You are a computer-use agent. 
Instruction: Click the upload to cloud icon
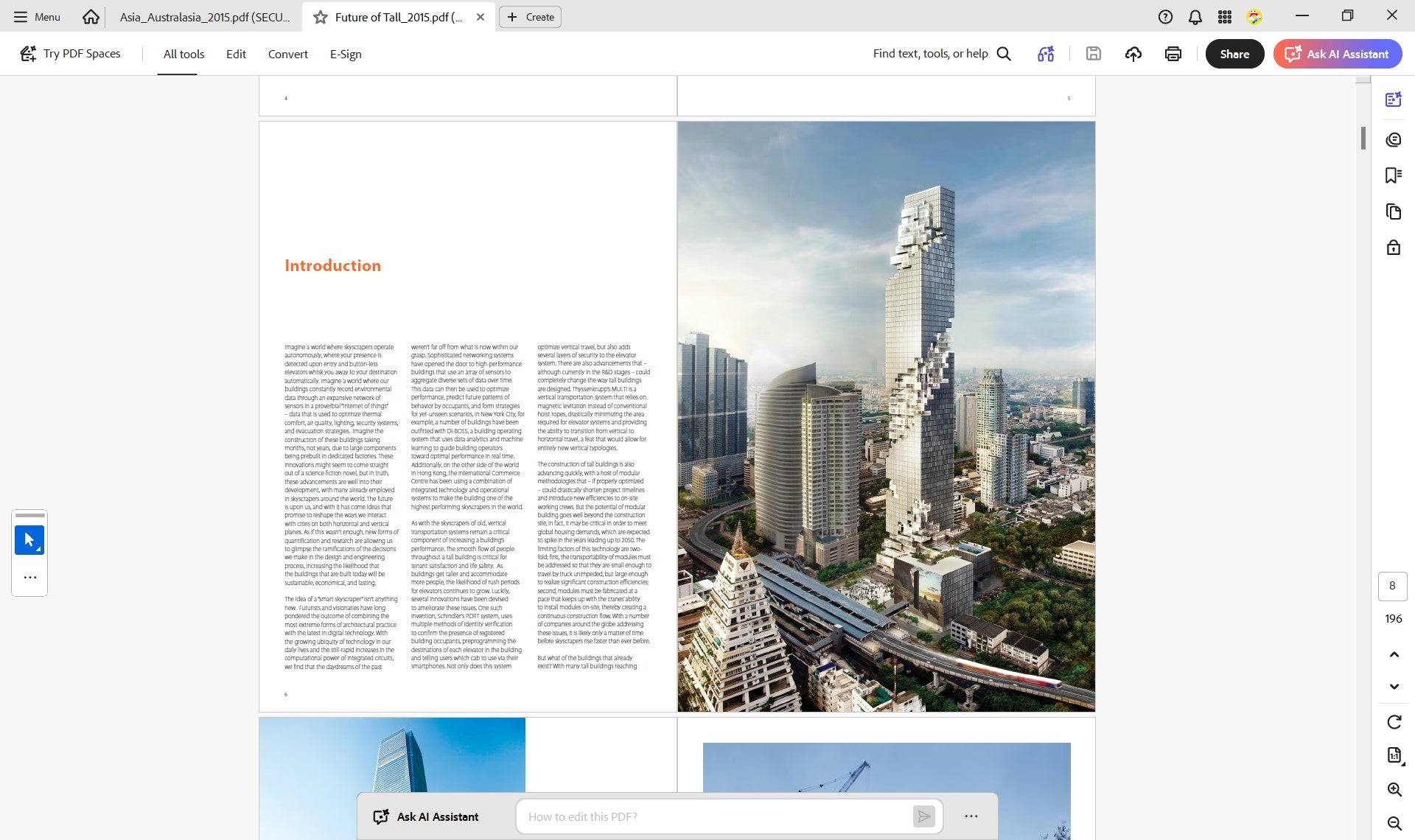(x=1133, y=54)
